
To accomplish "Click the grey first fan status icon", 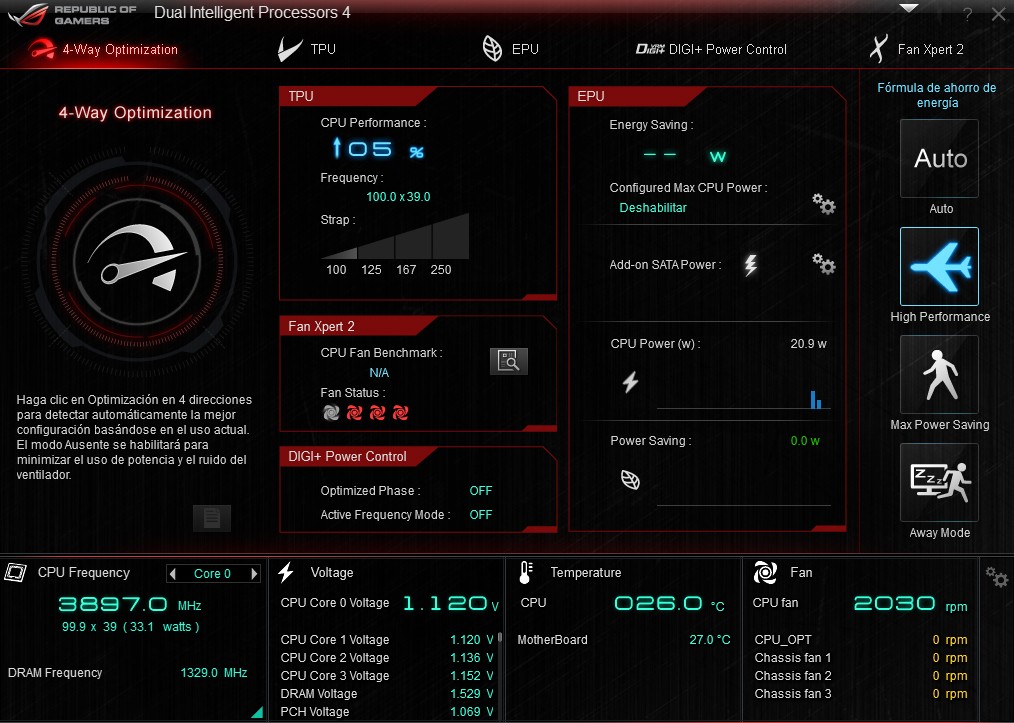I will click(x=331, y=413).
